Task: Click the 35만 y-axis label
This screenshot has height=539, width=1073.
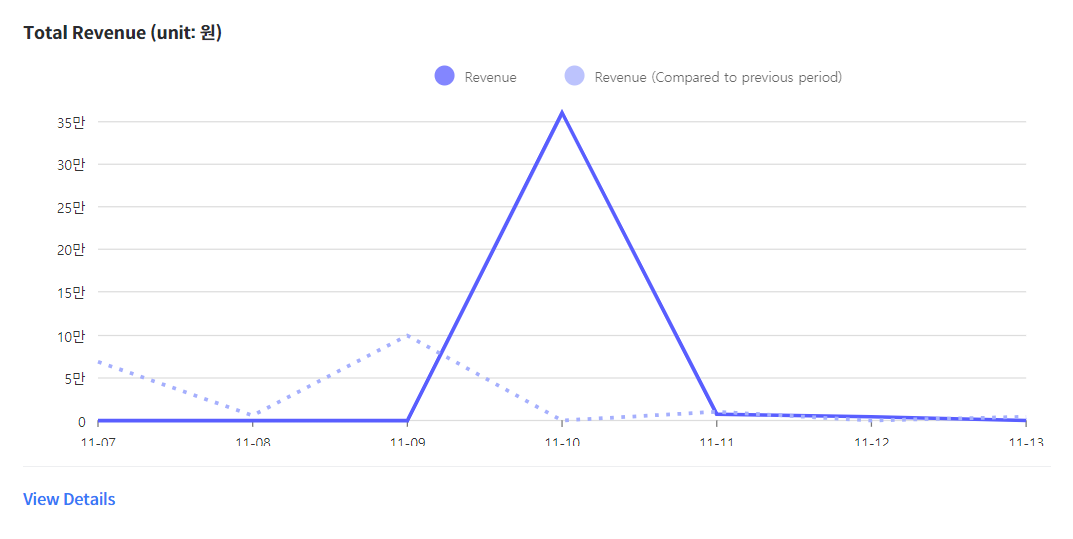Action: 71,122
